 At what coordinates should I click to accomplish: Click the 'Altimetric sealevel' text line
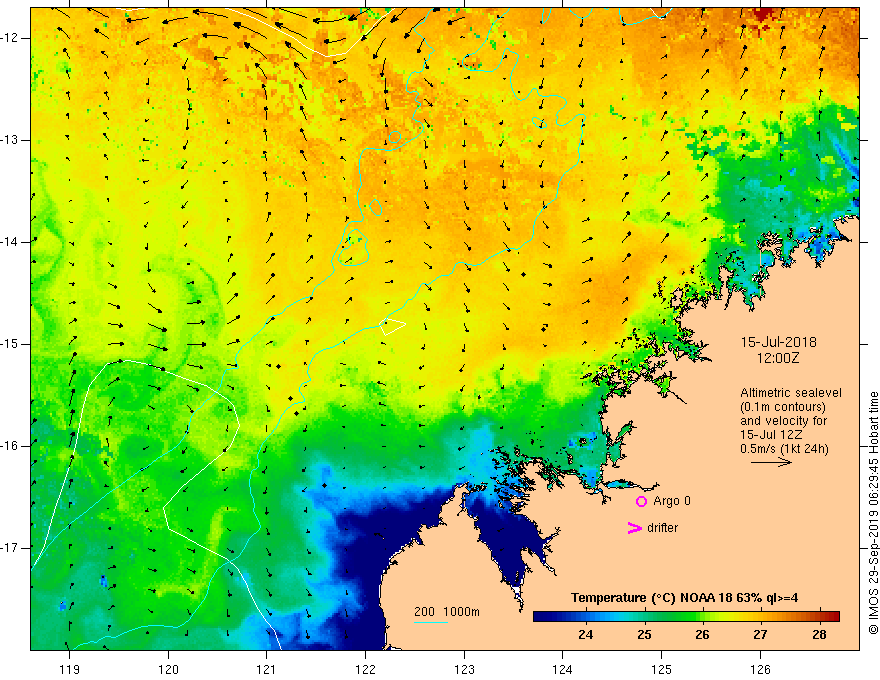coord(791,393)
